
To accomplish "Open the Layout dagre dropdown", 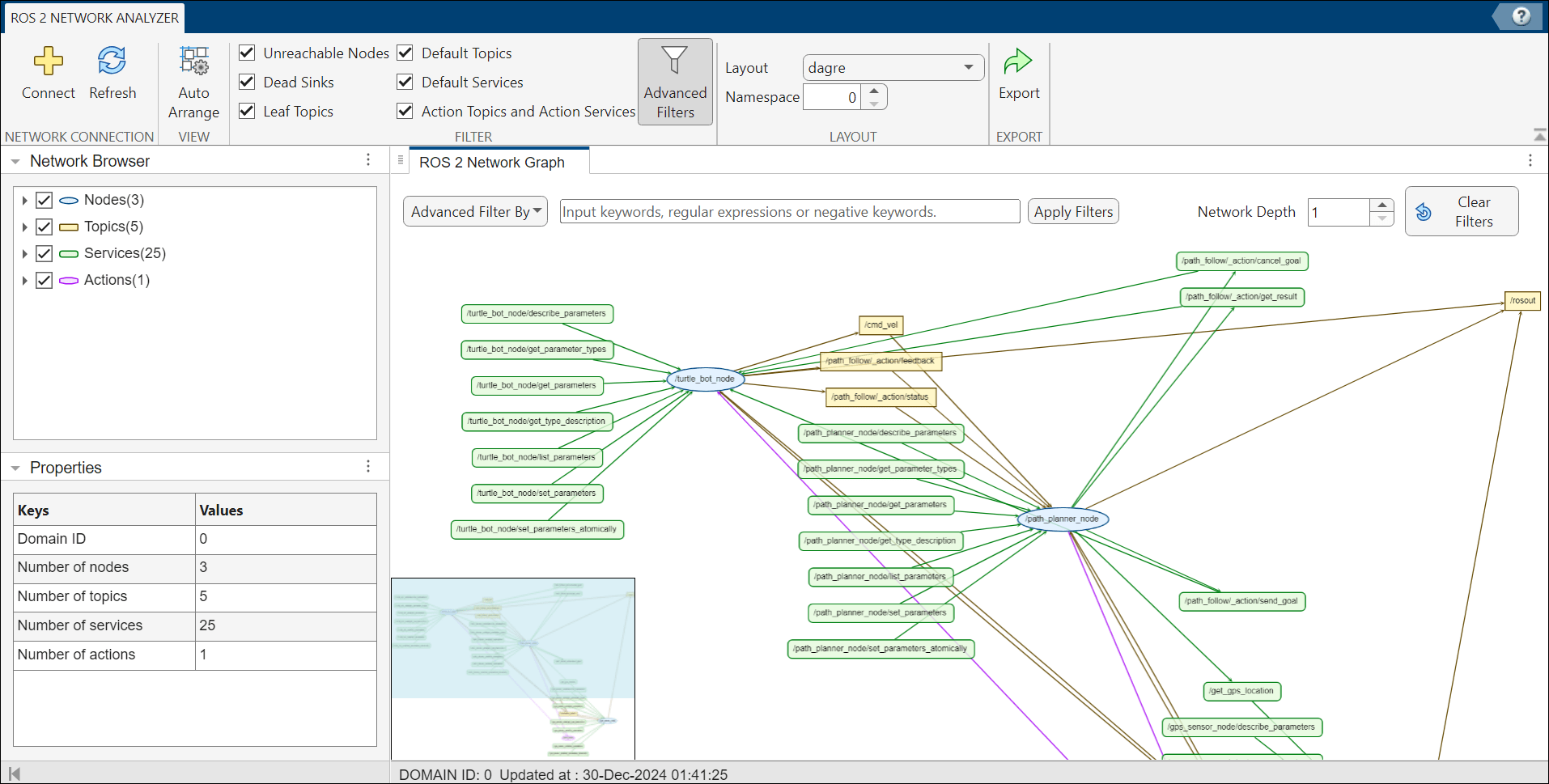I will click(893, 68).
